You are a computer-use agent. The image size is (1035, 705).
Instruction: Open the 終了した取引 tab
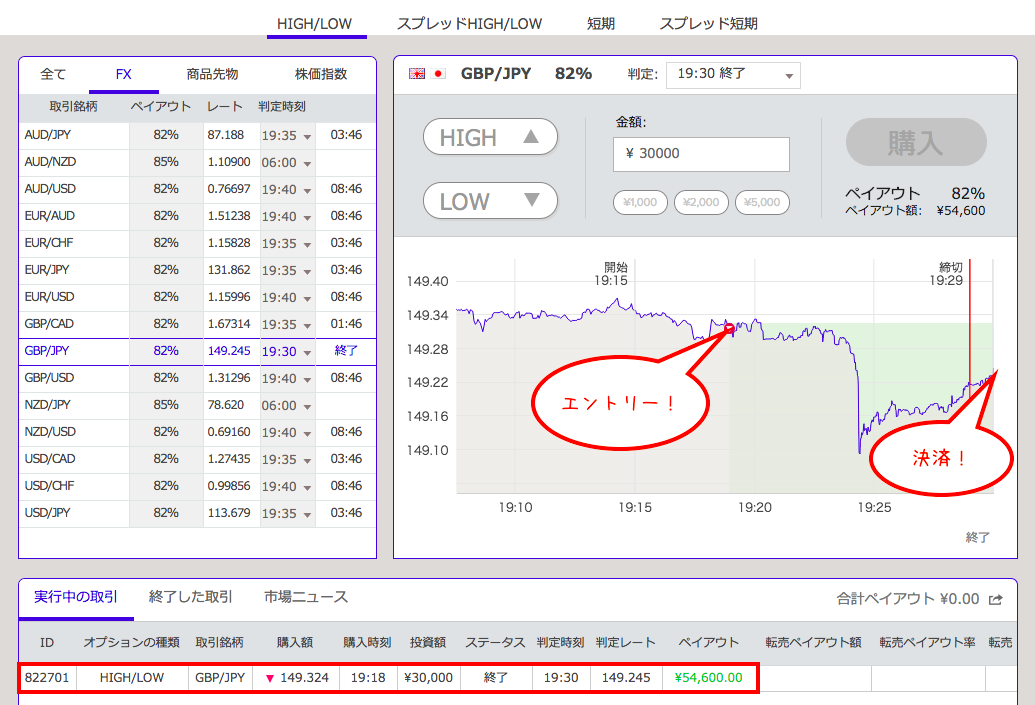[190, 597]
